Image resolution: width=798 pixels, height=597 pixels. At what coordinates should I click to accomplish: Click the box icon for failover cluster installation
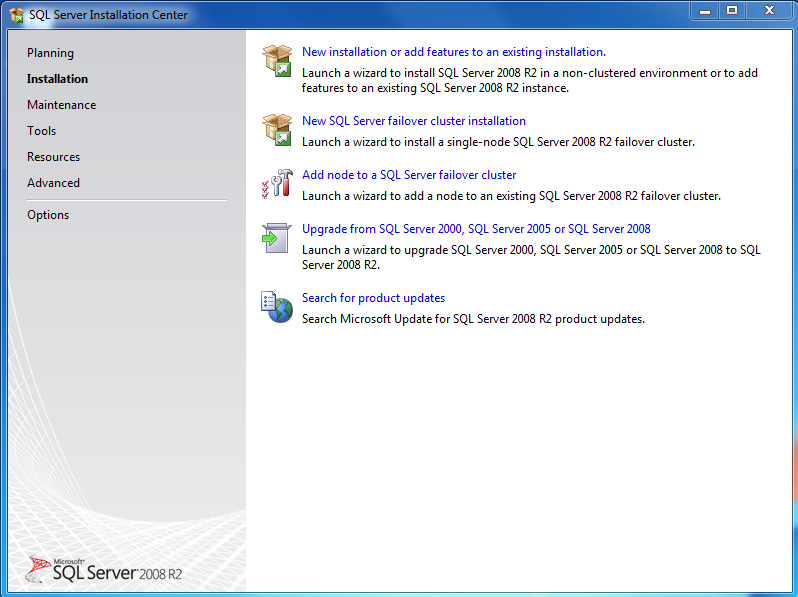point(277,130)
